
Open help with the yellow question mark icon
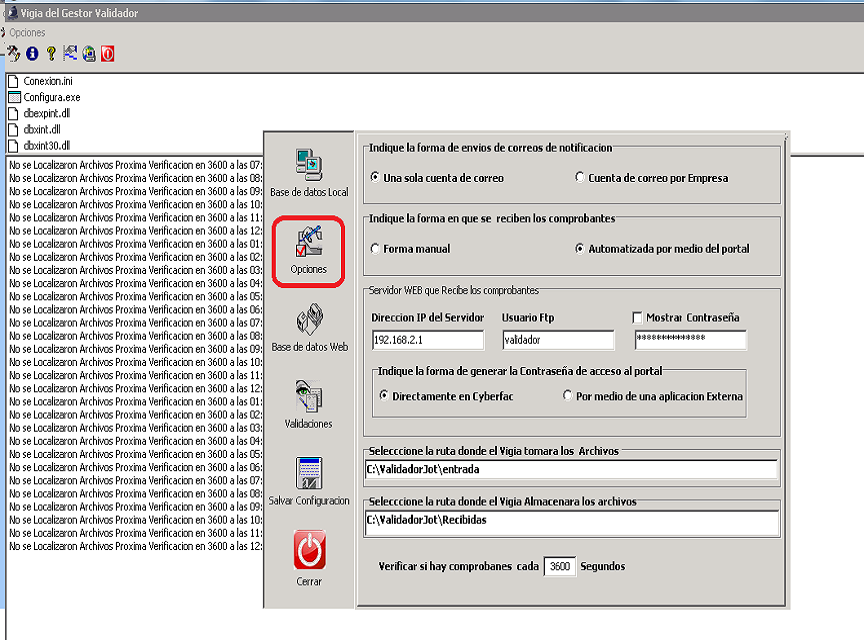[51, 53]
